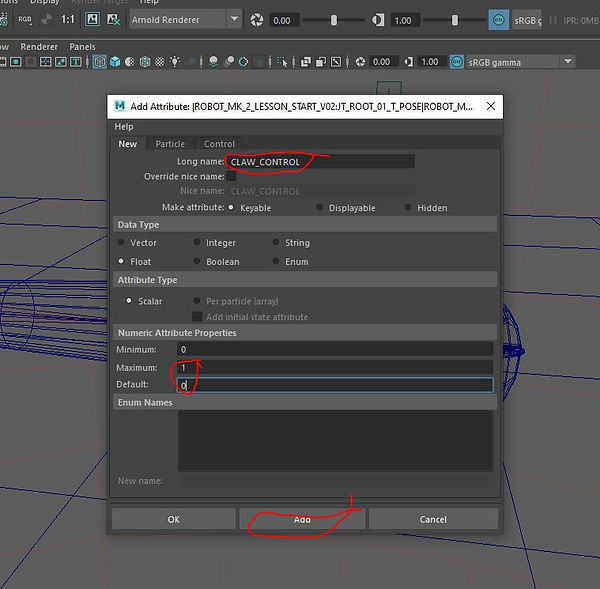Viewport: 600px width, 589px height.
Task: Adjust the render view exposure slider
Action: pyautogui.click(x=334, y=20)
